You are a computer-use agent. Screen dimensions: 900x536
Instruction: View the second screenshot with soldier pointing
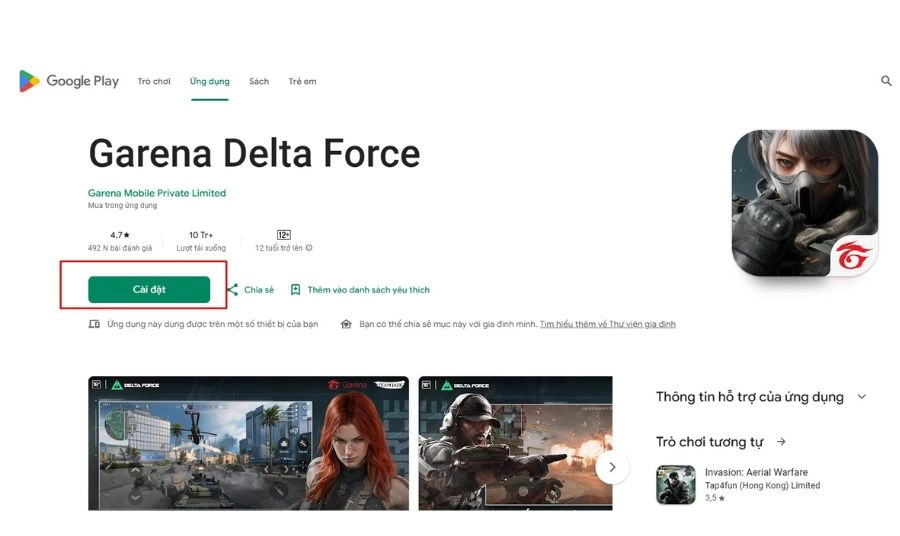[515, 443]
